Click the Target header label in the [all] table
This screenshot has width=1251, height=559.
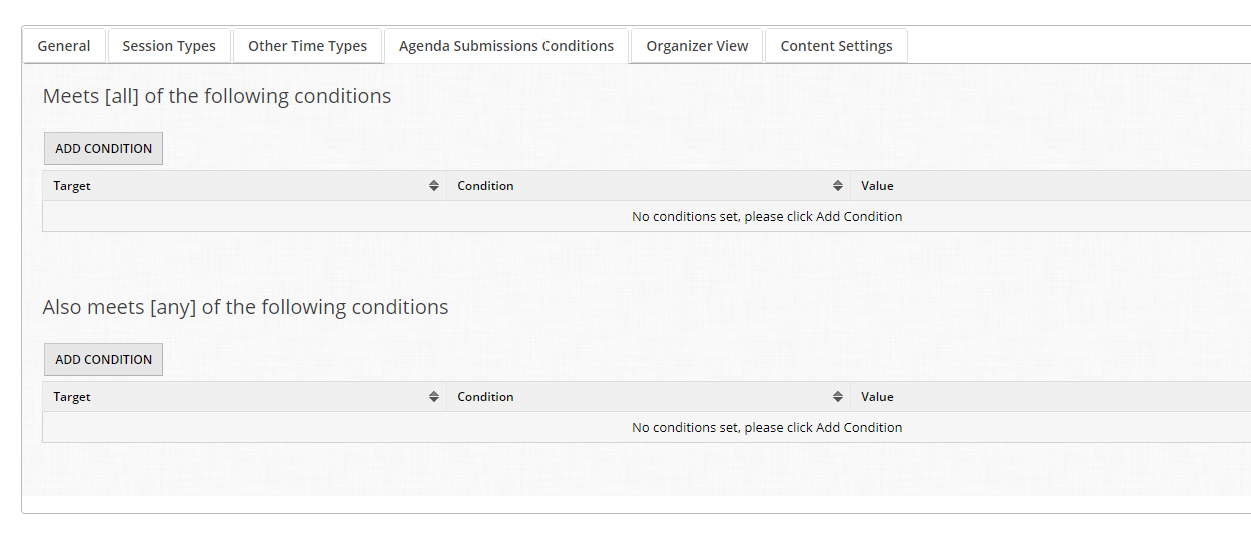[x=72, y=186]
